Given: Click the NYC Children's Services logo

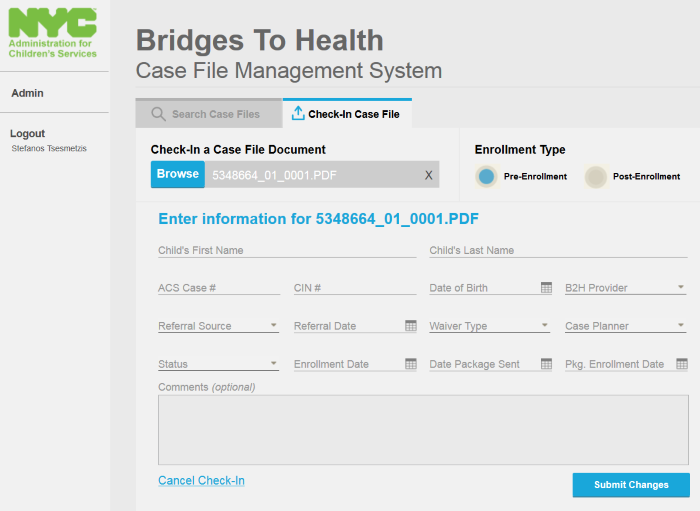Looking at the screenshot, I should [53, 33].
